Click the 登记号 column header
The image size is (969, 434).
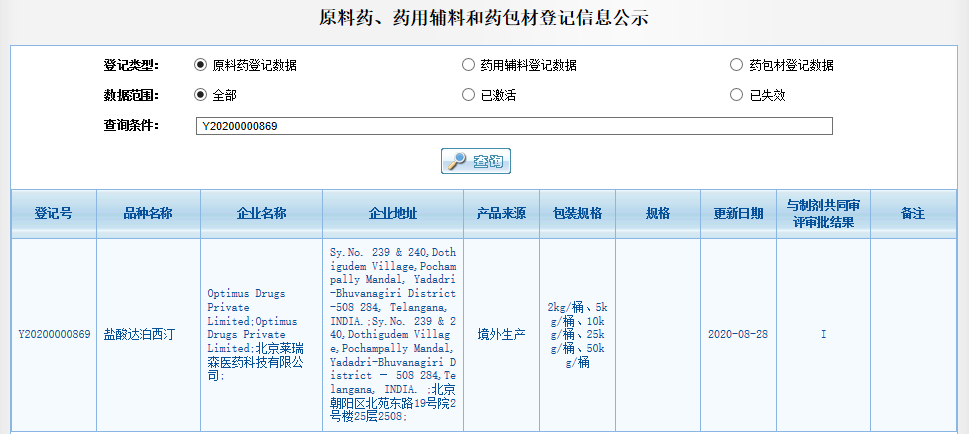54,214
